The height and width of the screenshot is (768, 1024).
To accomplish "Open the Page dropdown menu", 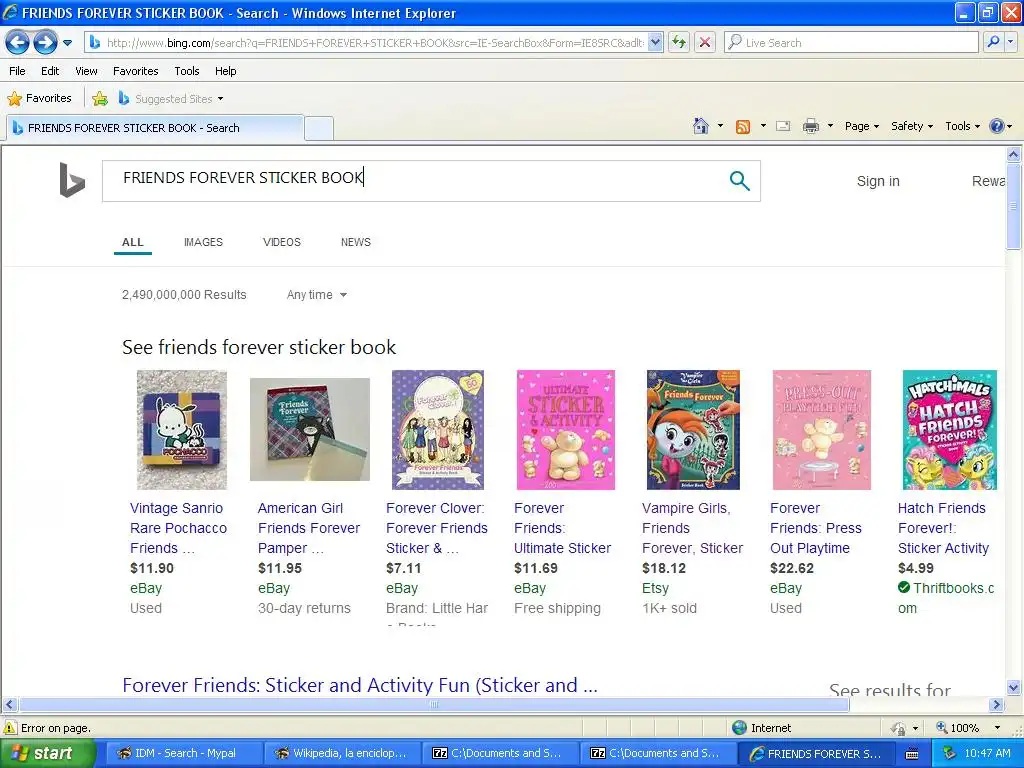I will click(861, 126).
